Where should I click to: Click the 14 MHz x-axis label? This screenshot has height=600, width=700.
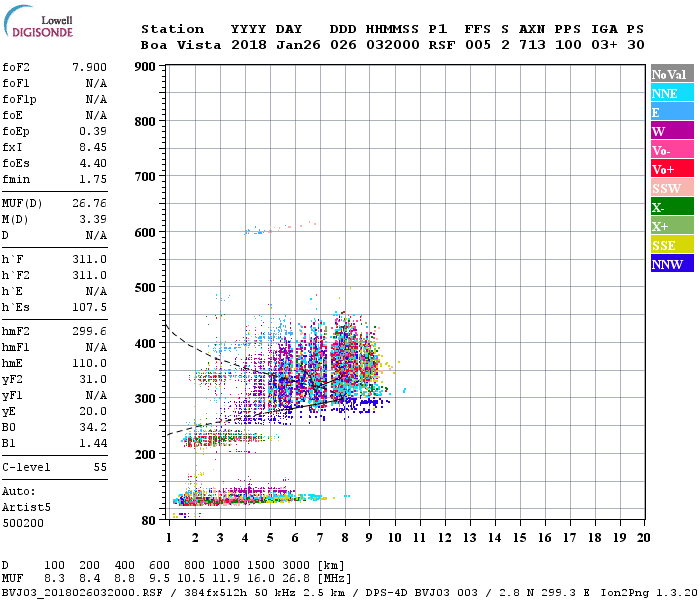pyautogui.click(x=494, y=538)
